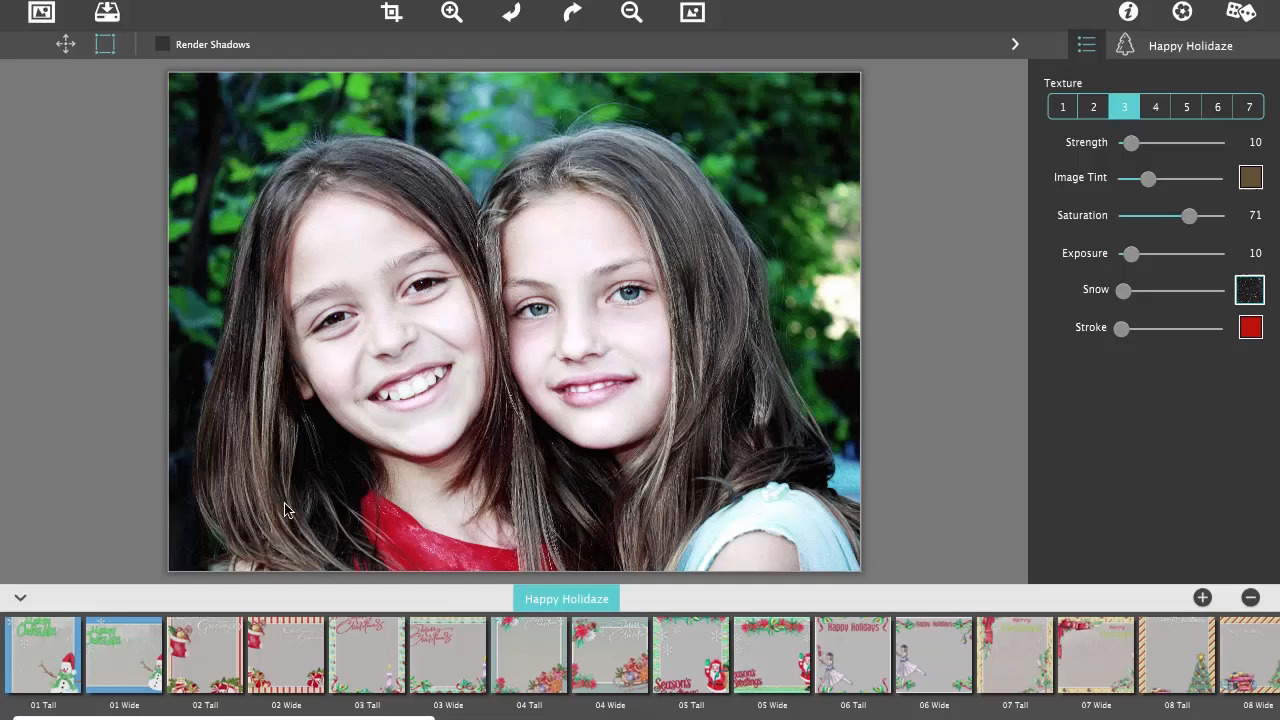1280x720 pixels.
Task: Select texture 5
Action: pos(1187,107)
